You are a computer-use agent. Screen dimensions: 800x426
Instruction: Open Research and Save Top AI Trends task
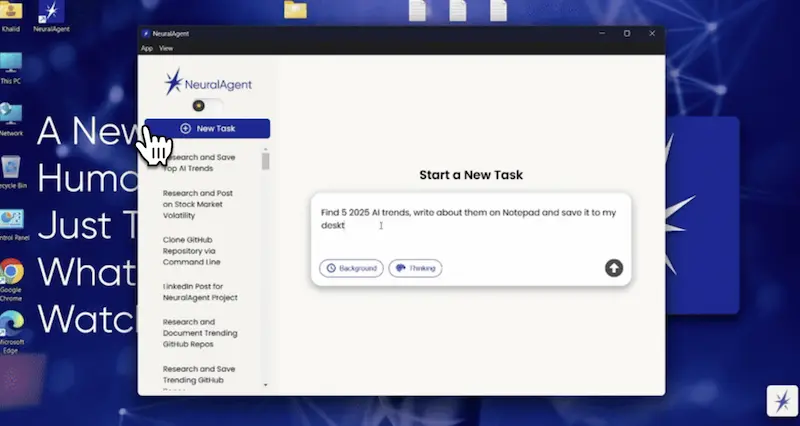tap(199, 163)
